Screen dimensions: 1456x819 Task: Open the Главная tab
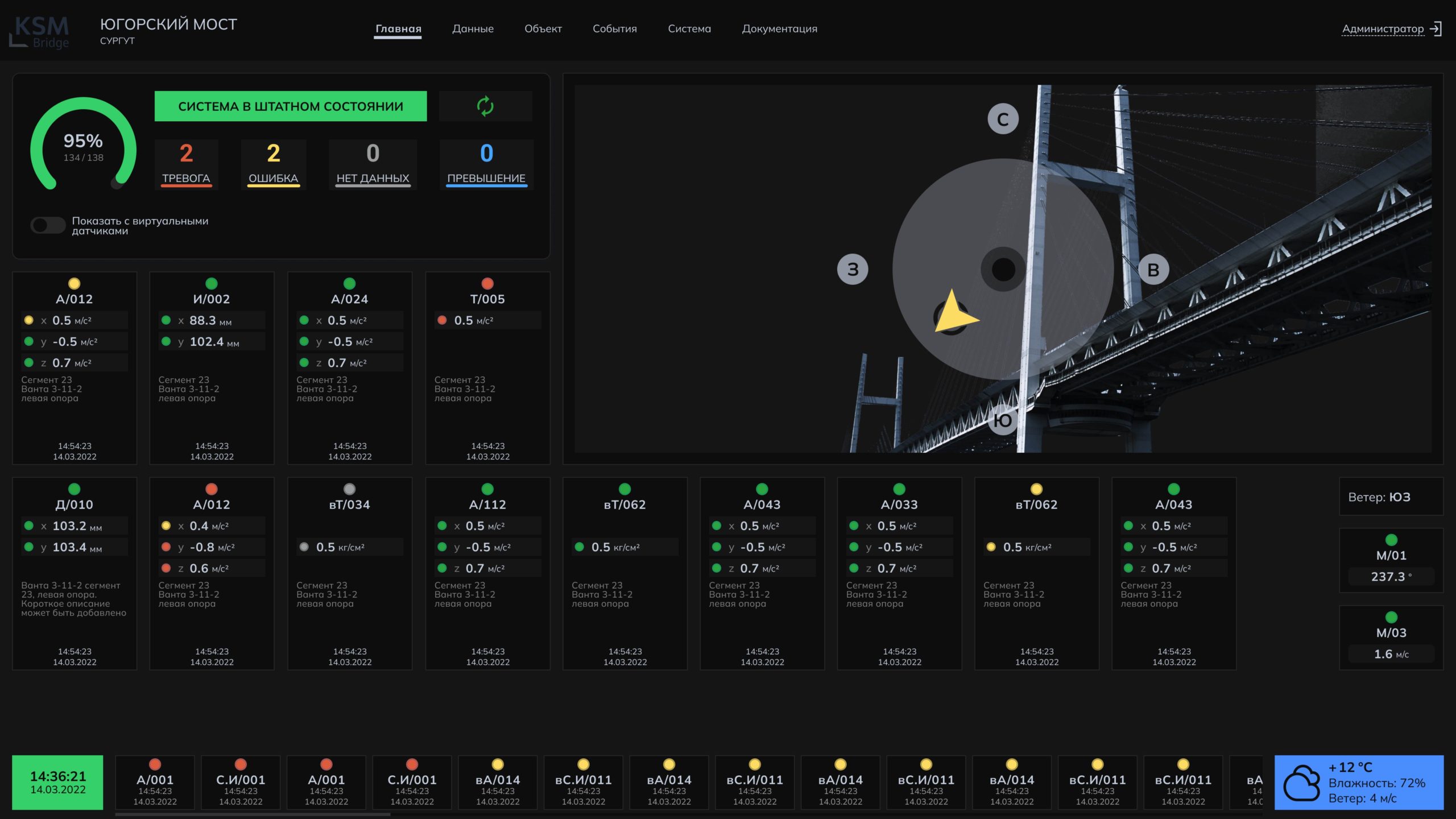398,29
